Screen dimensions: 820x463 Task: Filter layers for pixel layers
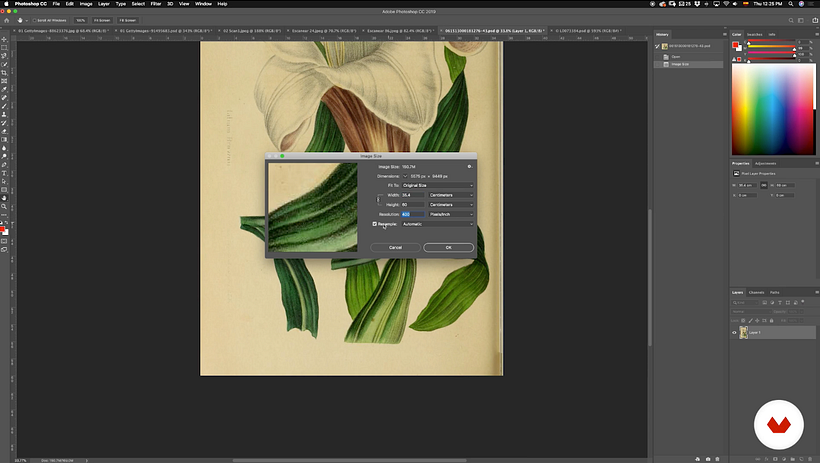pyautogui.click(x=765, y=302)
